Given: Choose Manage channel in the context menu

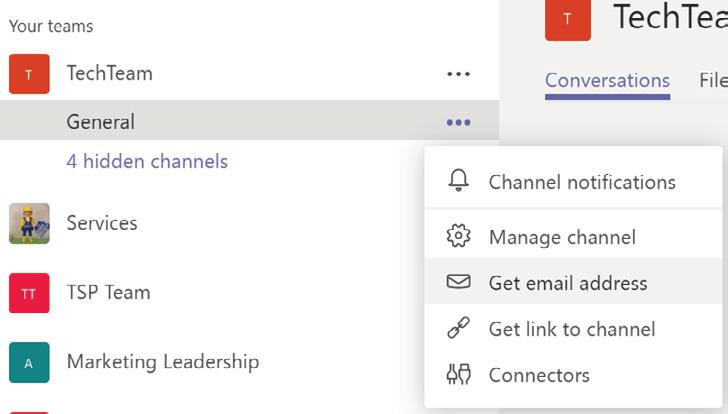Looking at the screenshot, I should click(573, 236).
